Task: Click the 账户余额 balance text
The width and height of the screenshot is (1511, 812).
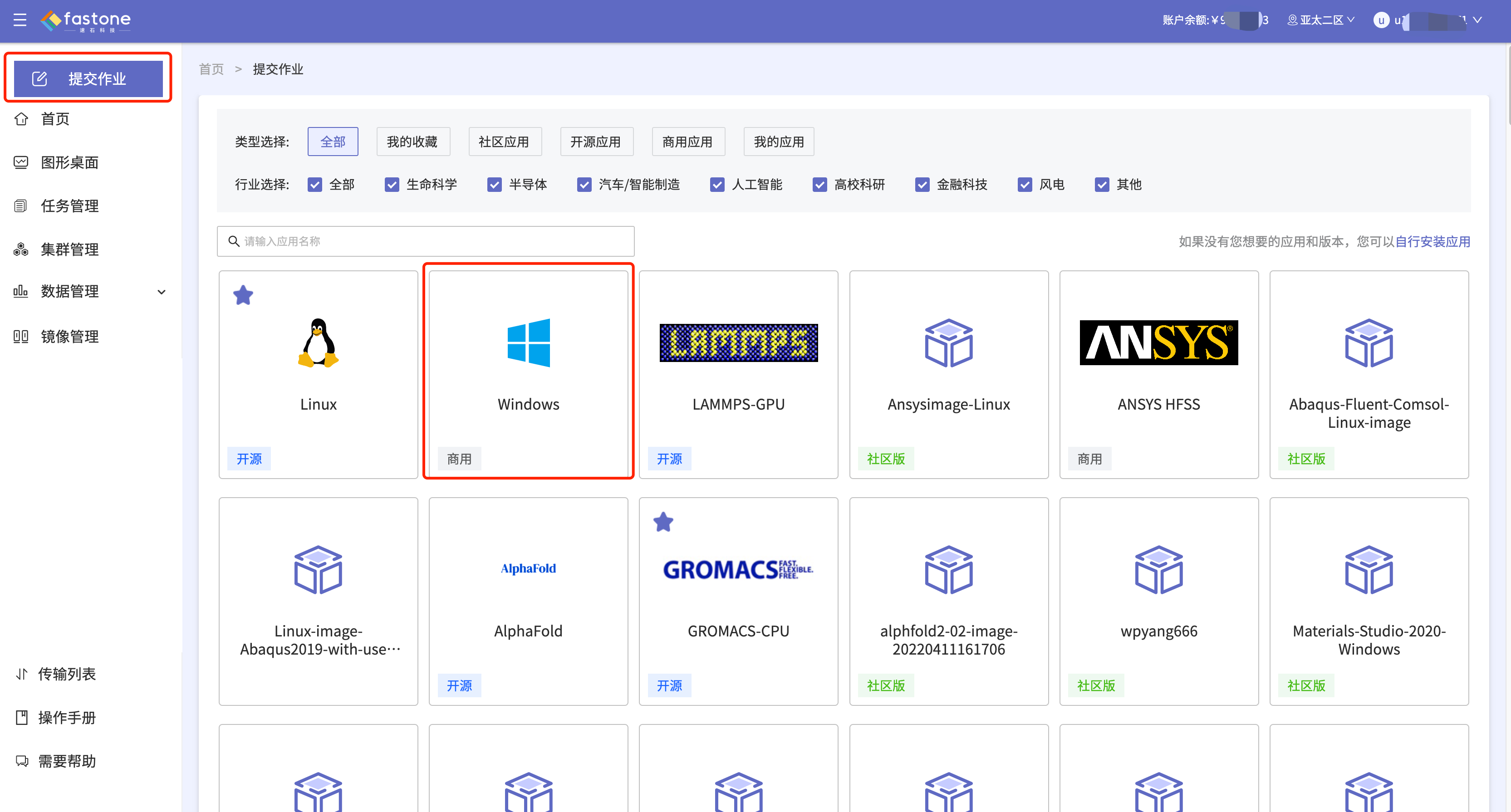Action: tap(1215, 20)
